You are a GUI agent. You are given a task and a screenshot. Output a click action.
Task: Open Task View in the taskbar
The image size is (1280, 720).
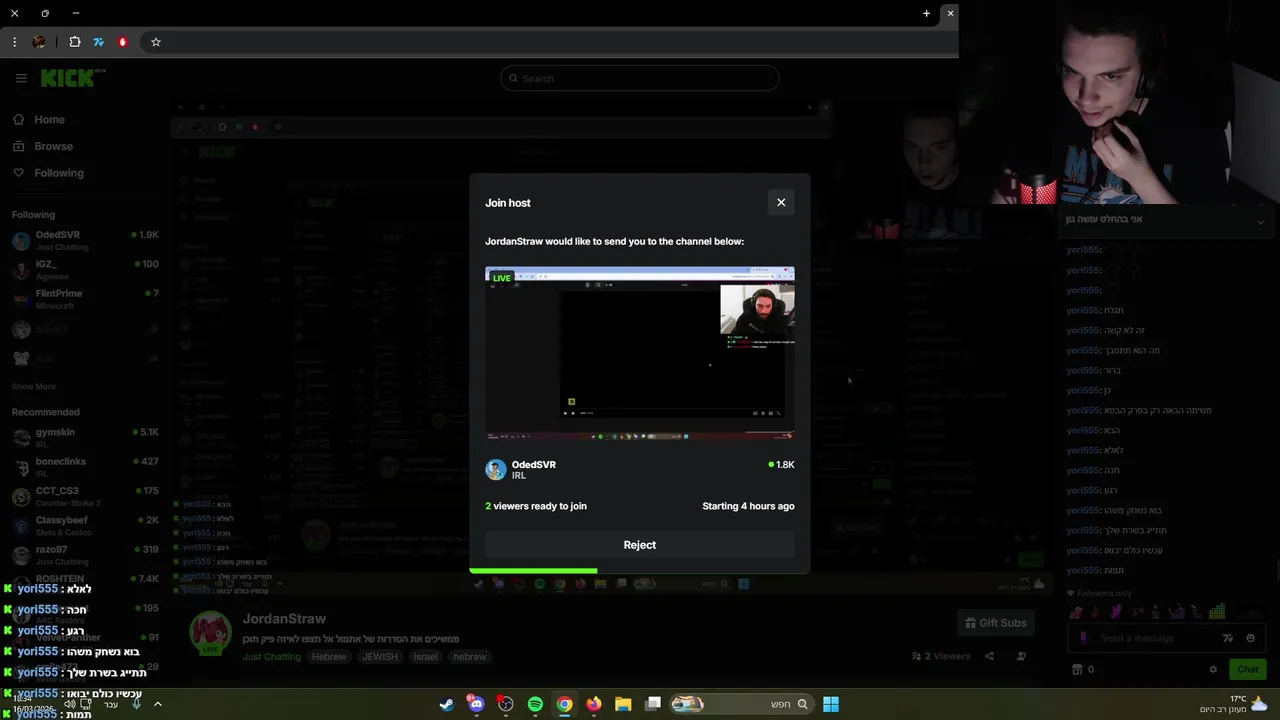653,704
